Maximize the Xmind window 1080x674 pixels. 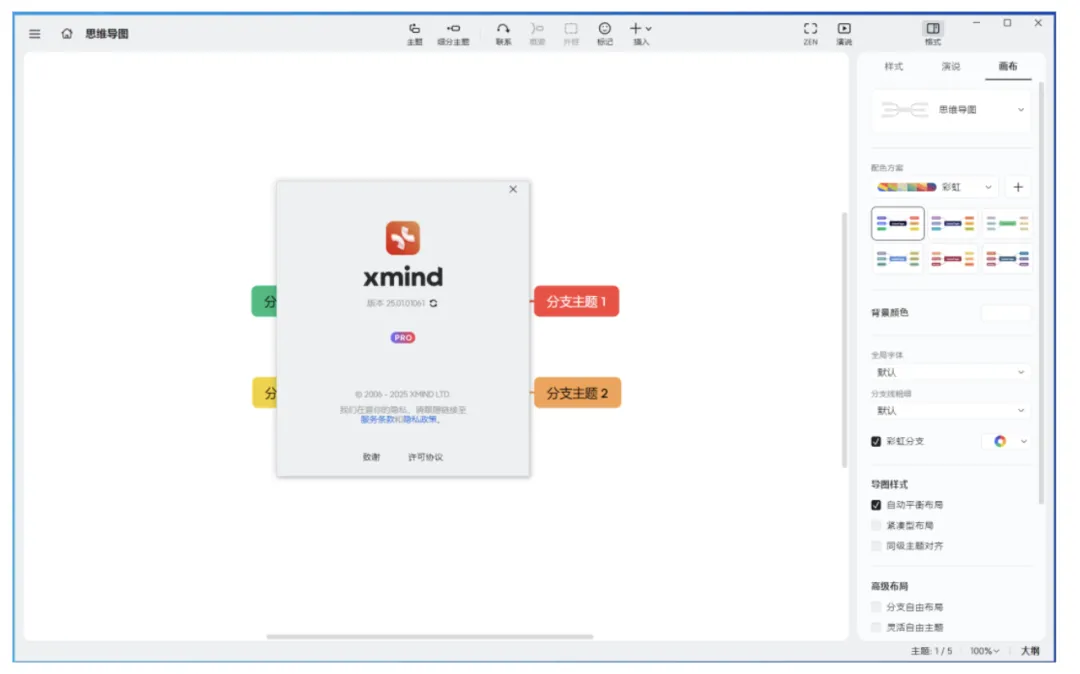pos(1007,23)
